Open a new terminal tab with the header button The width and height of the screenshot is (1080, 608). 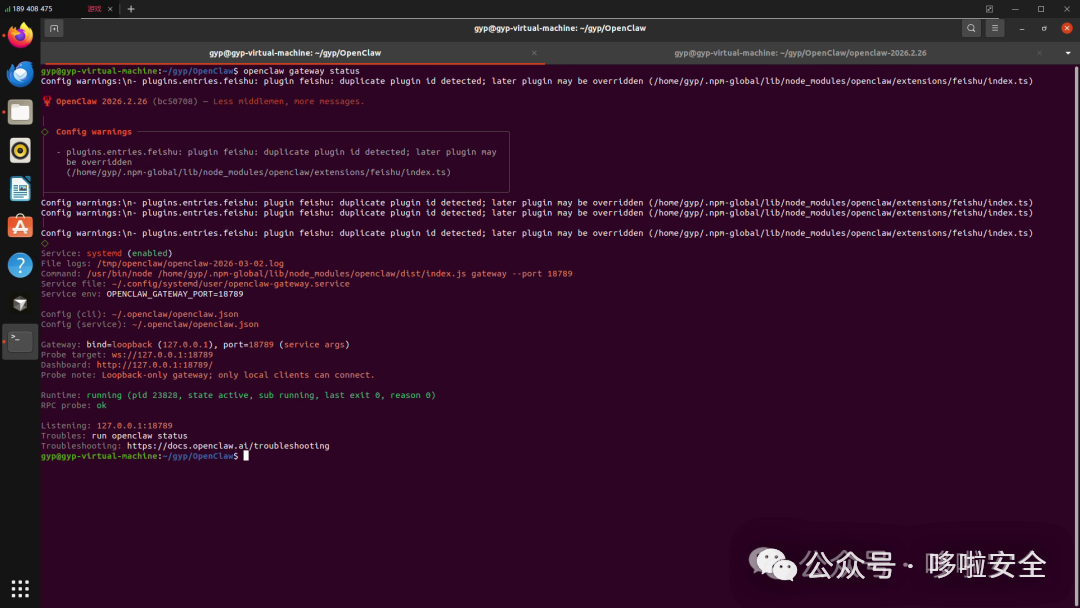(54, 28)
